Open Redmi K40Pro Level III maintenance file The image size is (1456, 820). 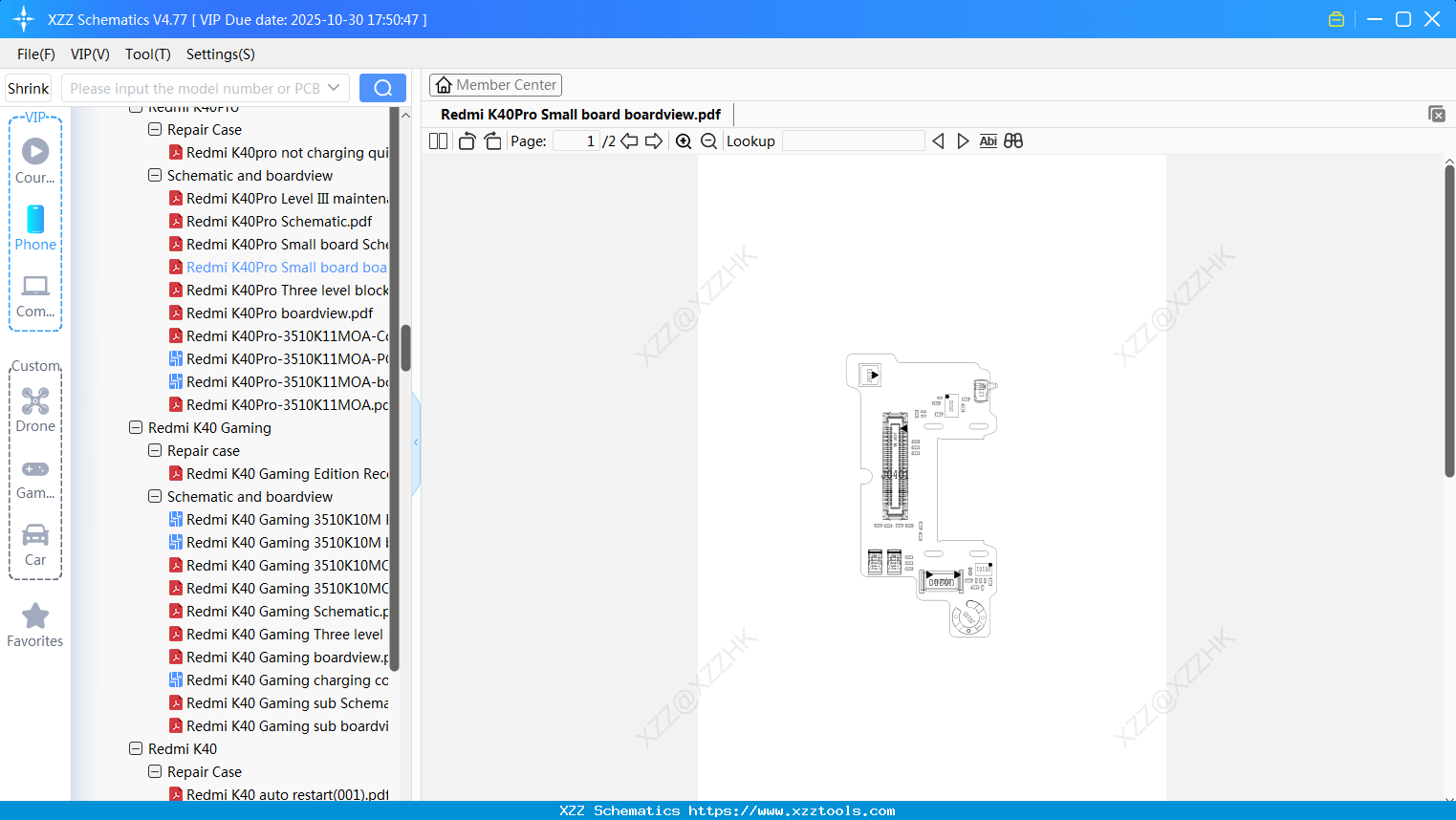(287, 198)
